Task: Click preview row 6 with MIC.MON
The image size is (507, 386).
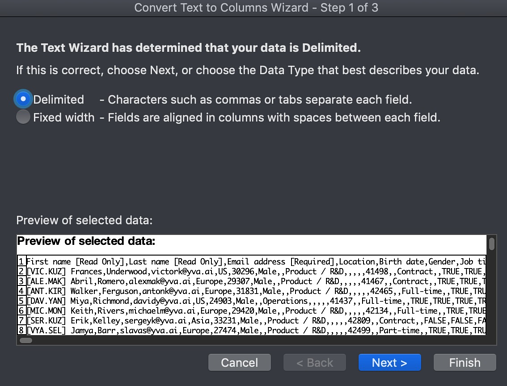Action: pos(252,311)
